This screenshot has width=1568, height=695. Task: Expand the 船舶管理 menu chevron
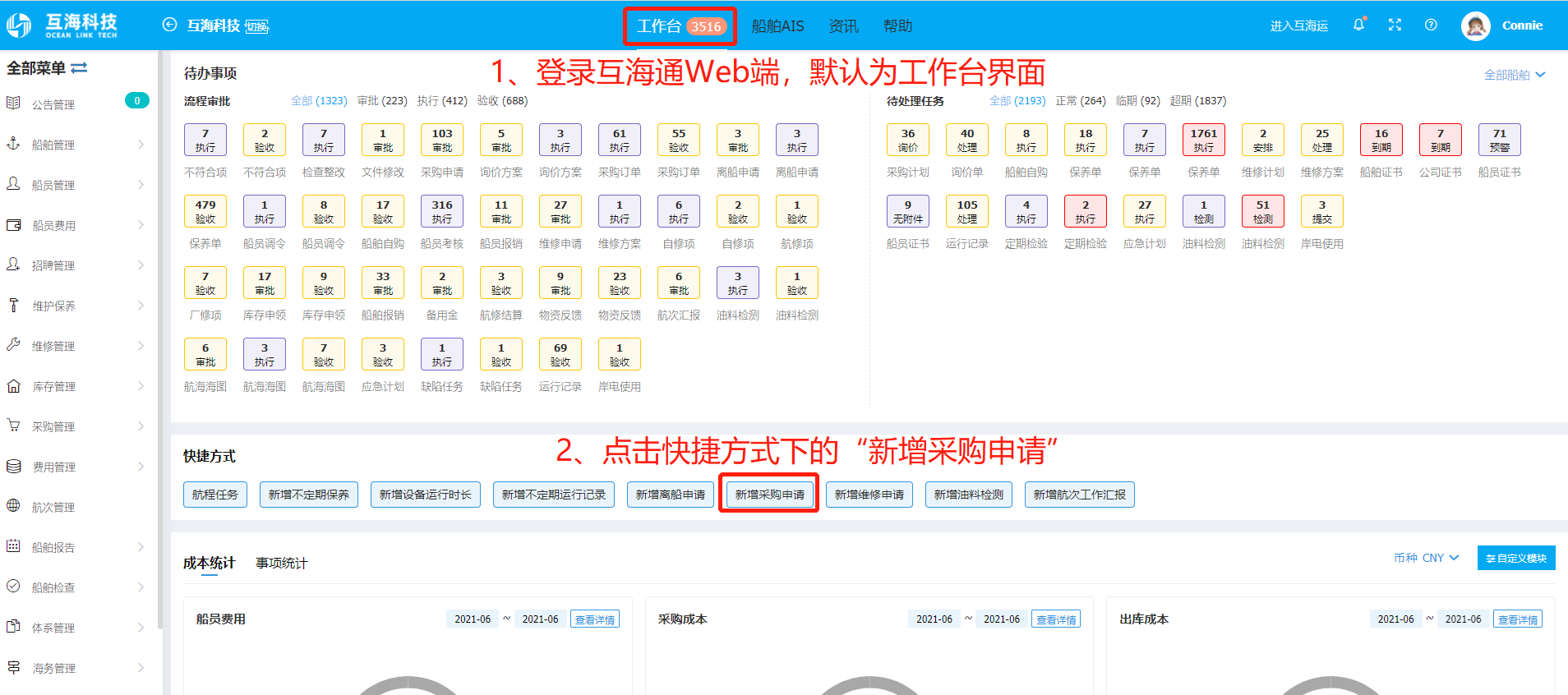[x=141, y=145]
